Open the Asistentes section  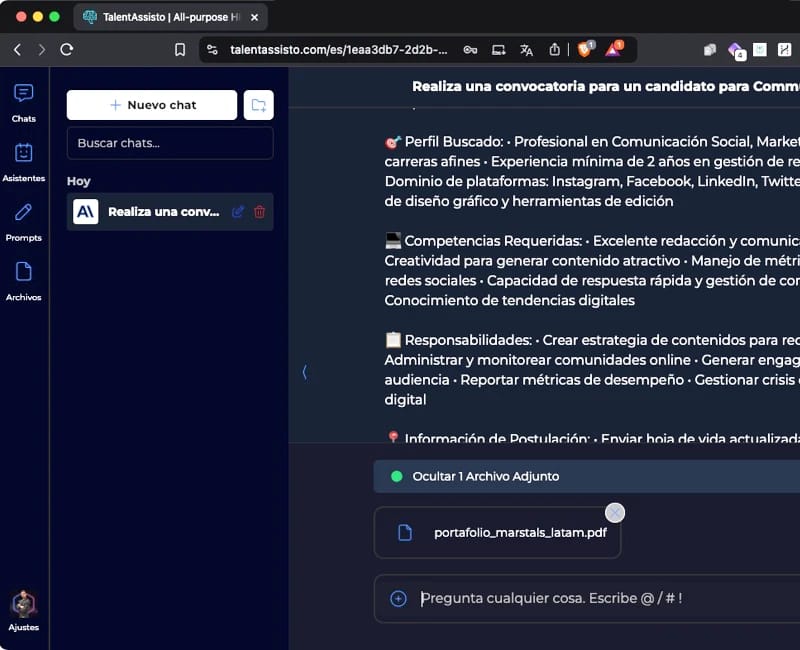(x=23, y=162)
